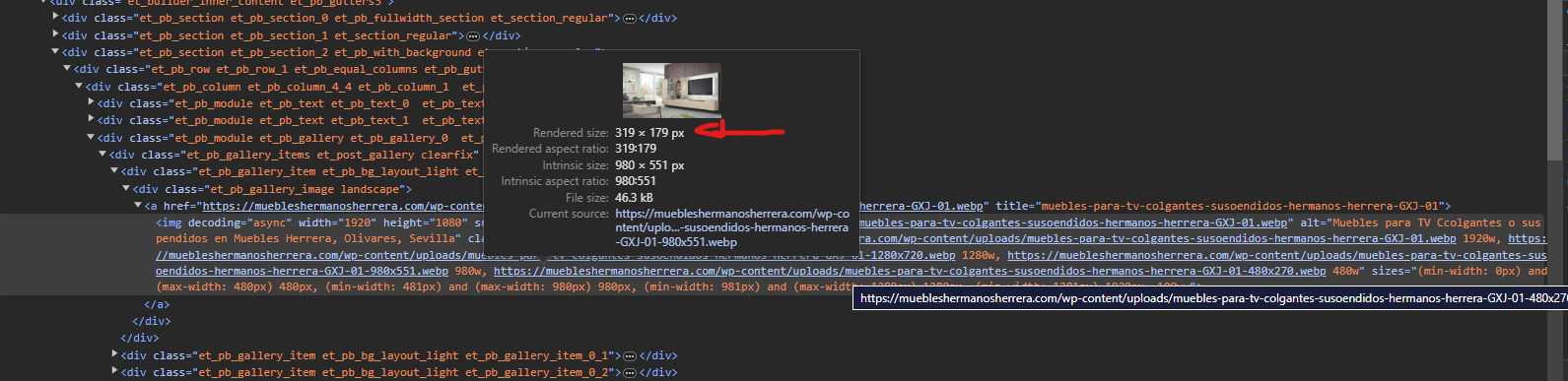The image size is (1568, 381).
Task: Click the ellipsis badge of et_pb_section_1
Action: (472, 35)
